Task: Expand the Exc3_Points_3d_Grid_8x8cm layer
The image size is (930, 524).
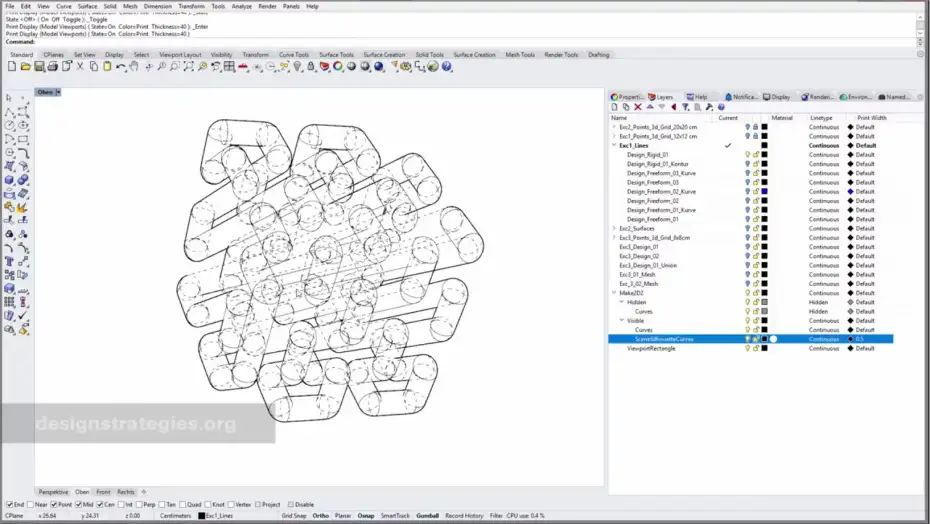Action: (x=614, y=237)
